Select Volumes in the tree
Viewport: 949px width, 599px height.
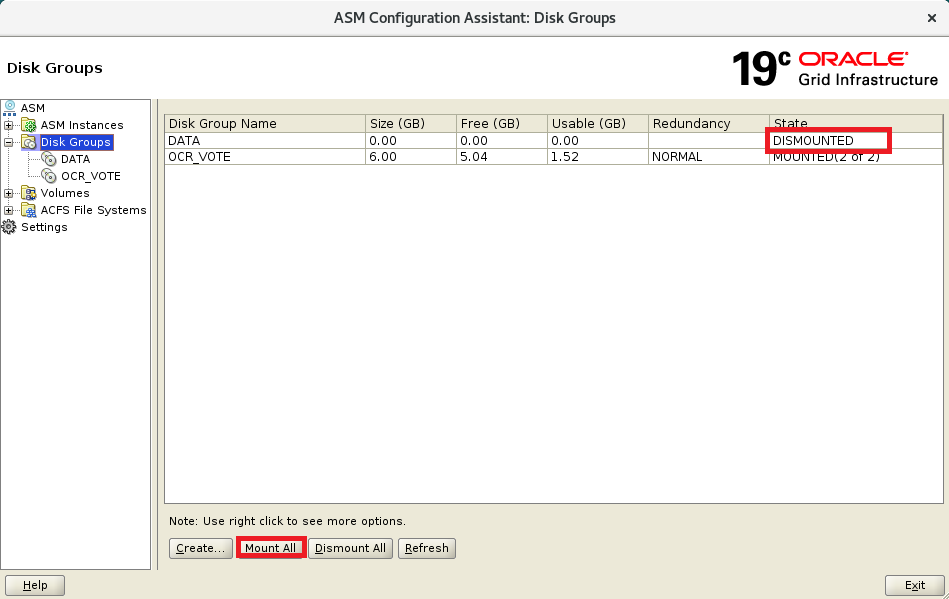click(65, 193)
